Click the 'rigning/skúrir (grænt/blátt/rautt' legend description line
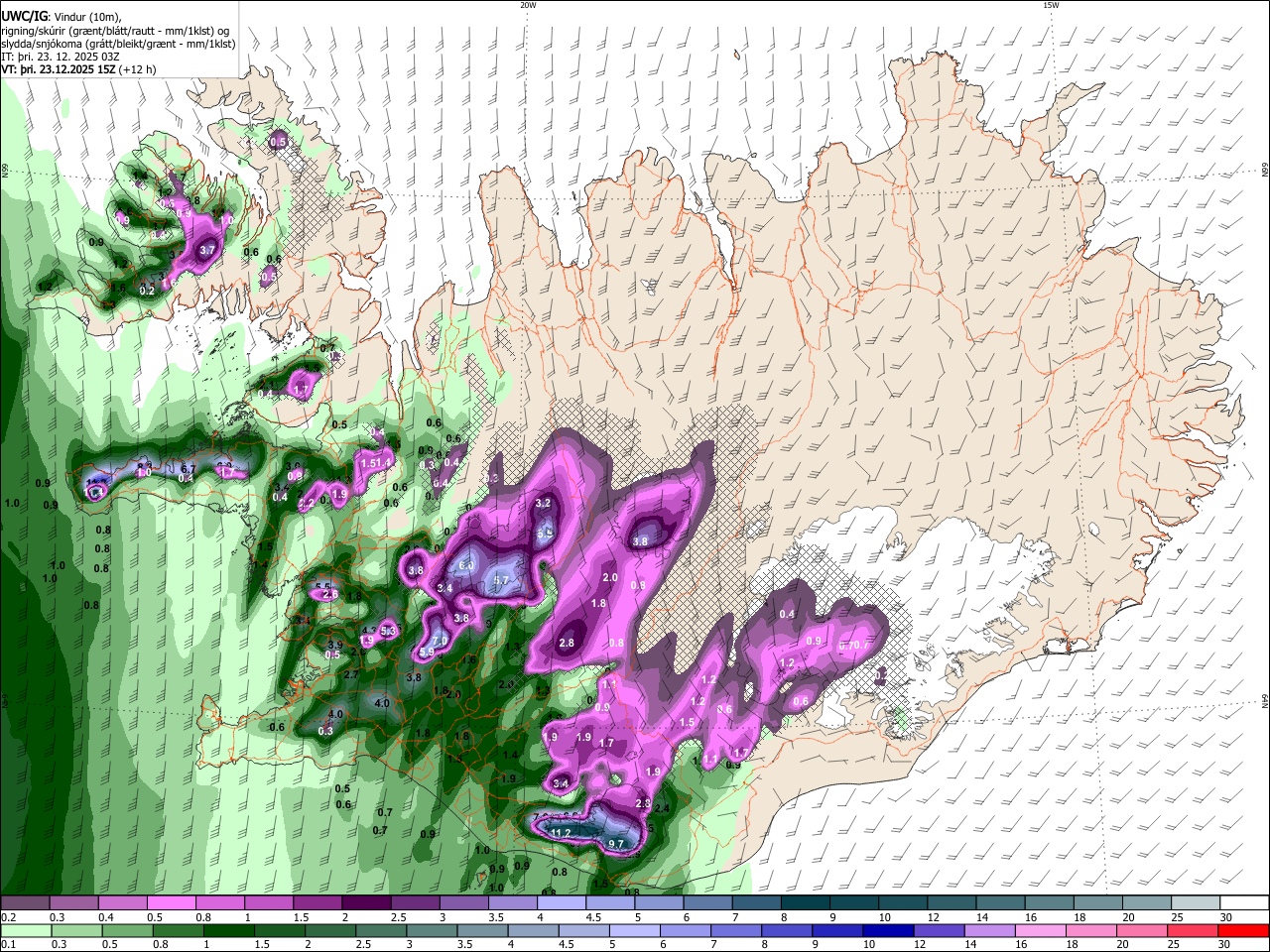Screen dimensions: 1270x952 pos(115,30)
